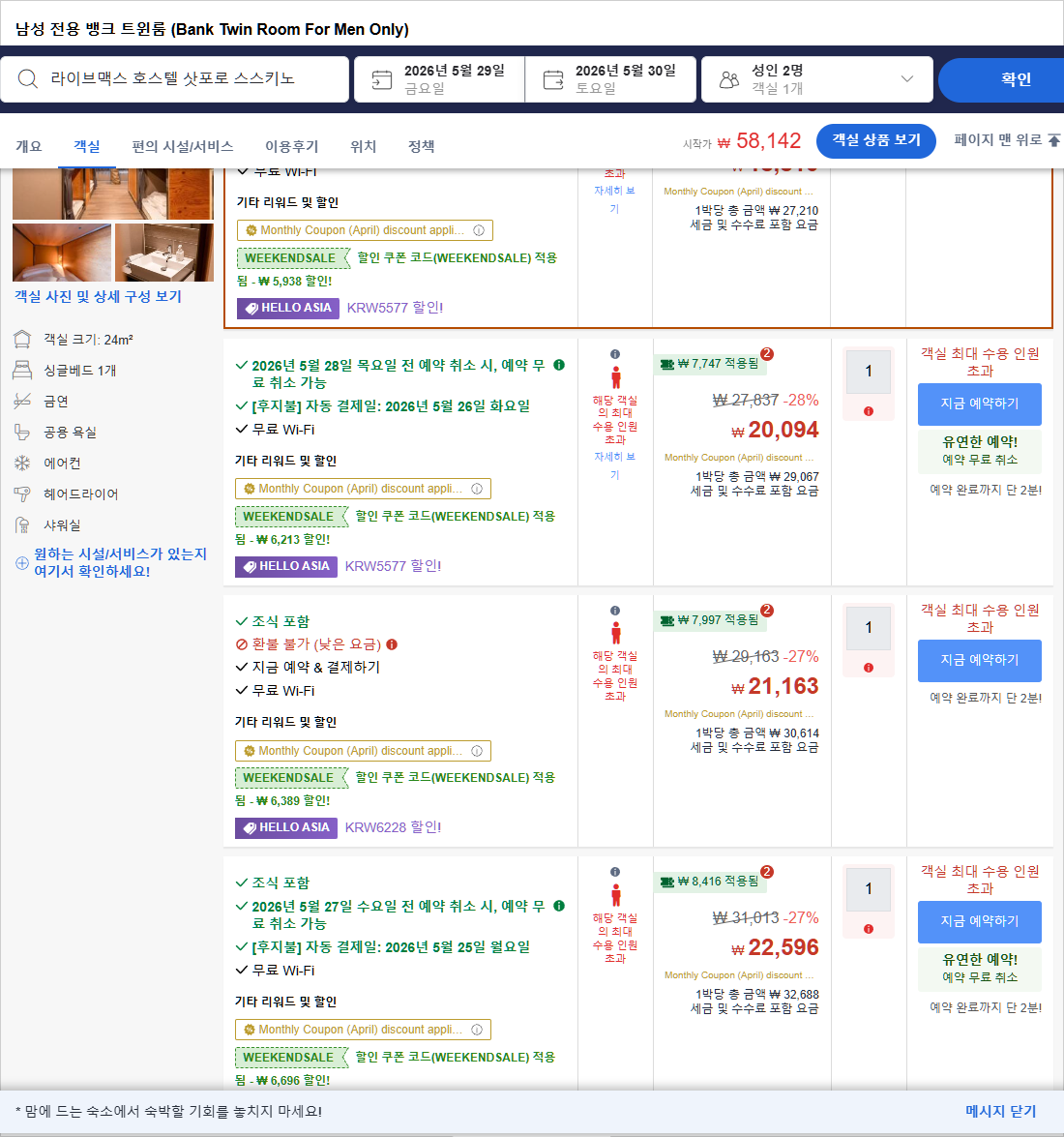Click the 객실 상품 보기 button
Screen dimensions: 1064x1137
[x=875, y=140]
